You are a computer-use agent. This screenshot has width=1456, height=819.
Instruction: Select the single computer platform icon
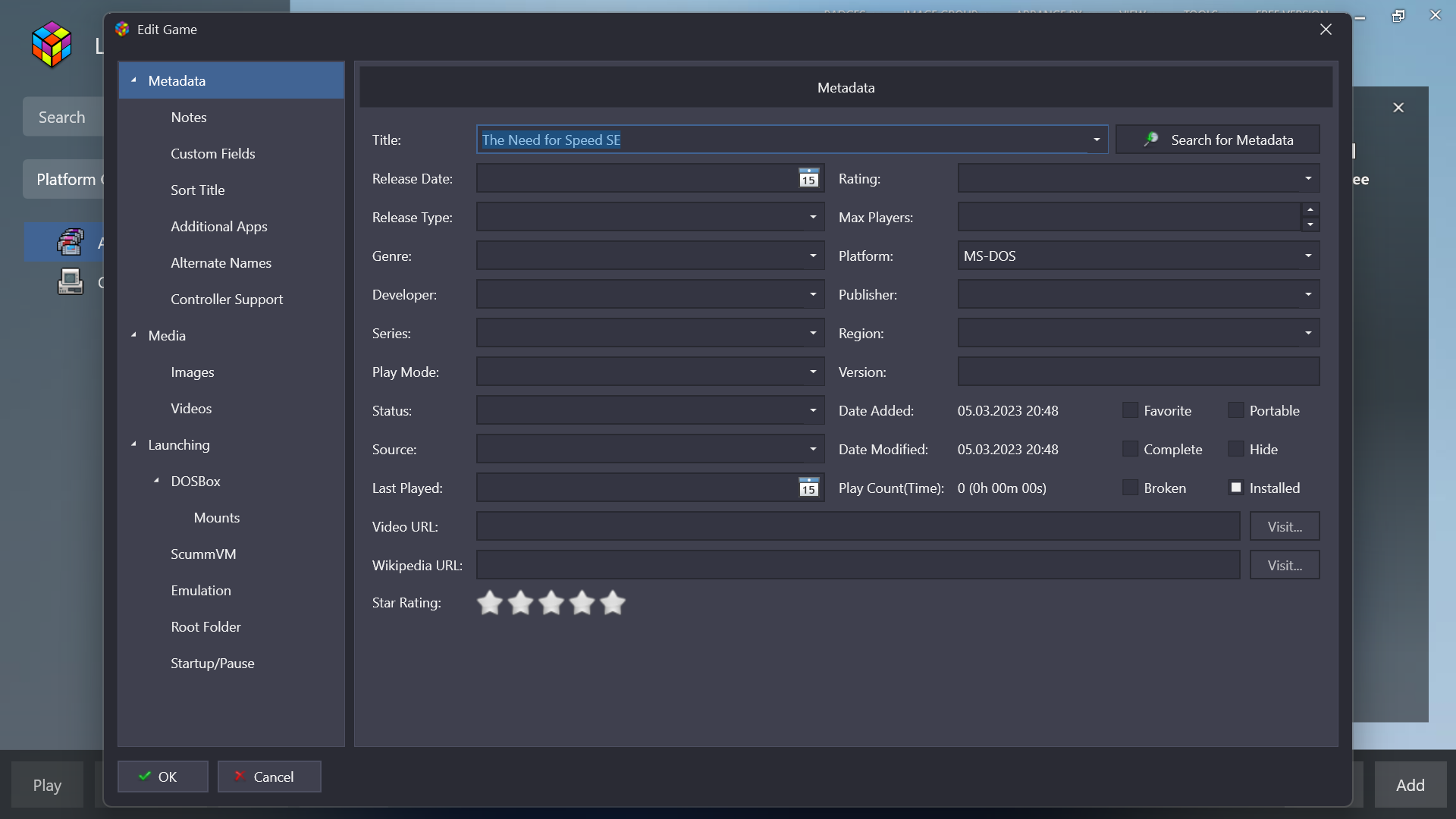70,282
